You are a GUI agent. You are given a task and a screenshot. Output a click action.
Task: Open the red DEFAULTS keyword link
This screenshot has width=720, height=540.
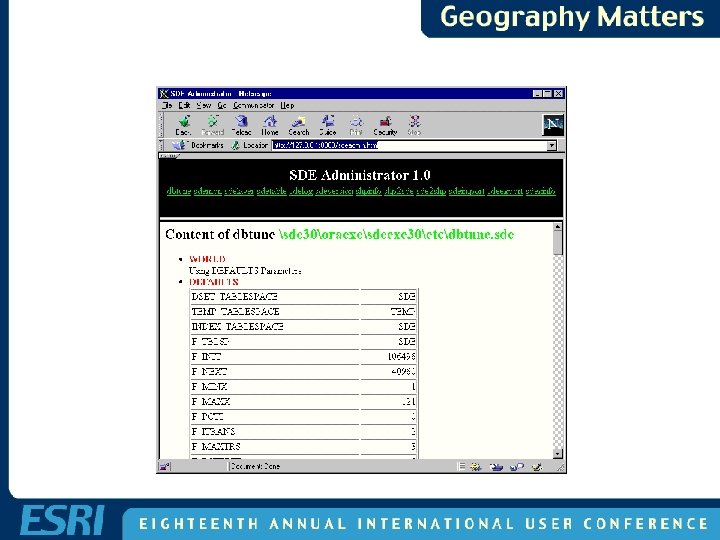pos(214,282)
